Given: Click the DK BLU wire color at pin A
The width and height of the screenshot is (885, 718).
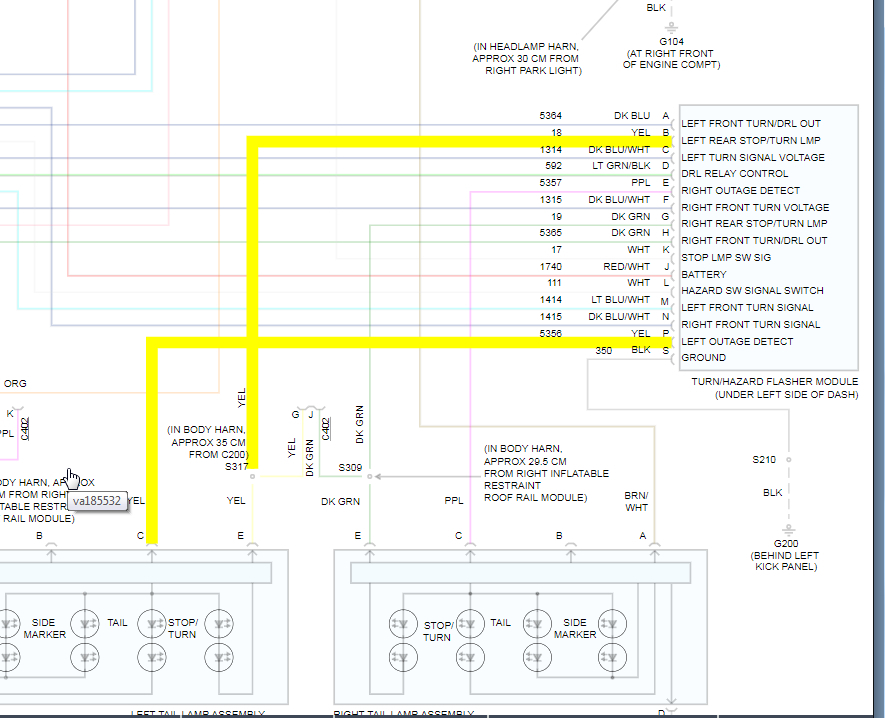Looking at the screenshot, I should click(x=632, y=116).
